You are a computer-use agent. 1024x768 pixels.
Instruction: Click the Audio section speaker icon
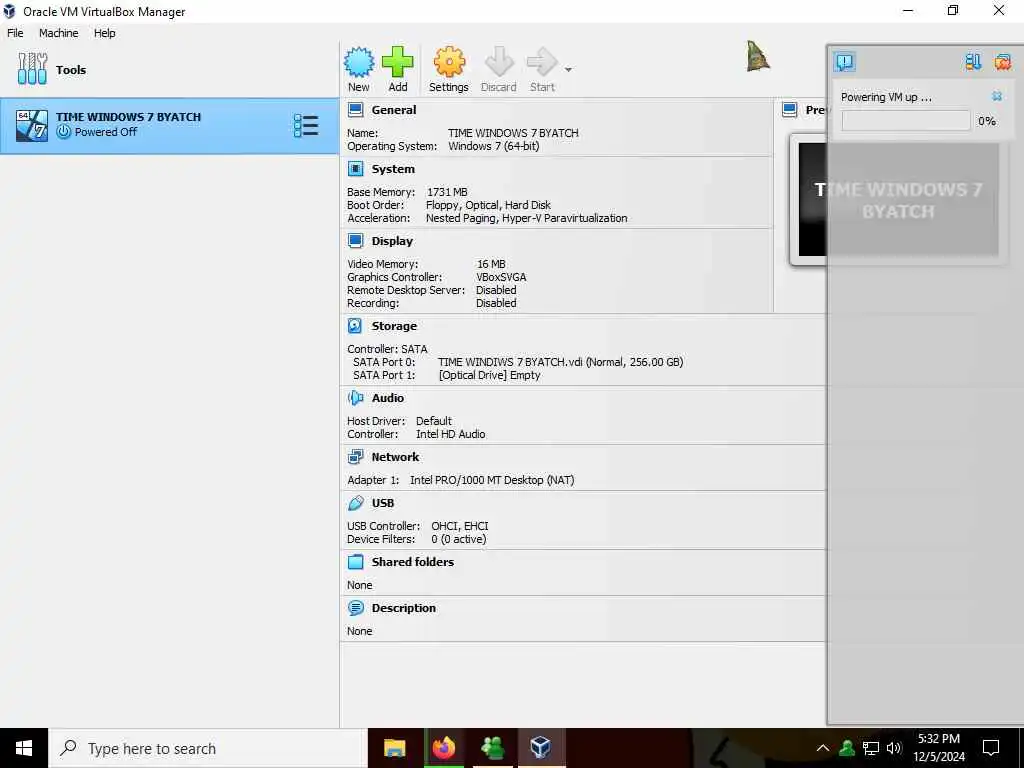pyautogui.click(x=355, y=398)
